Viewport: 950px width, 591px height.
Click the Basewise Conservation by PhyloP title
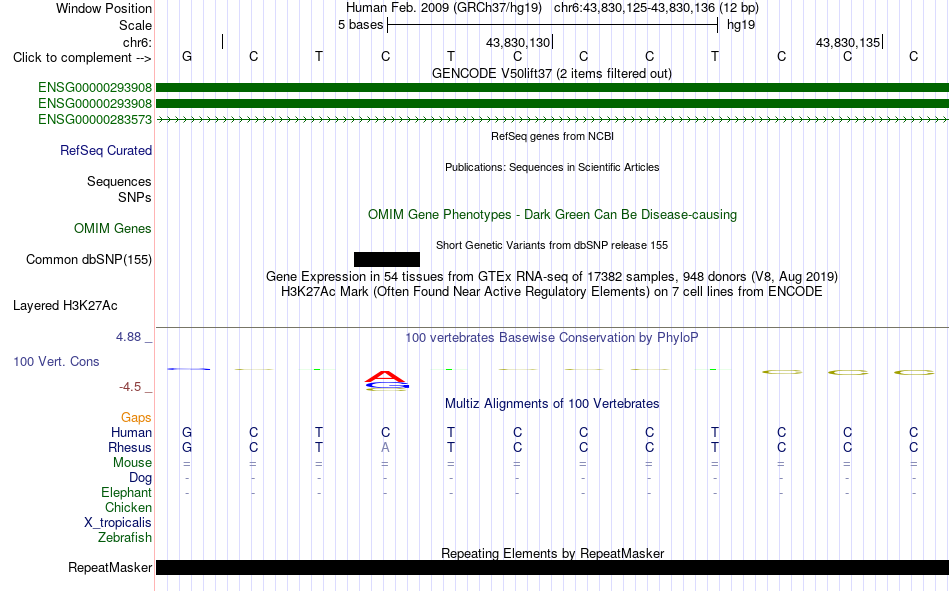coord(552,338)
